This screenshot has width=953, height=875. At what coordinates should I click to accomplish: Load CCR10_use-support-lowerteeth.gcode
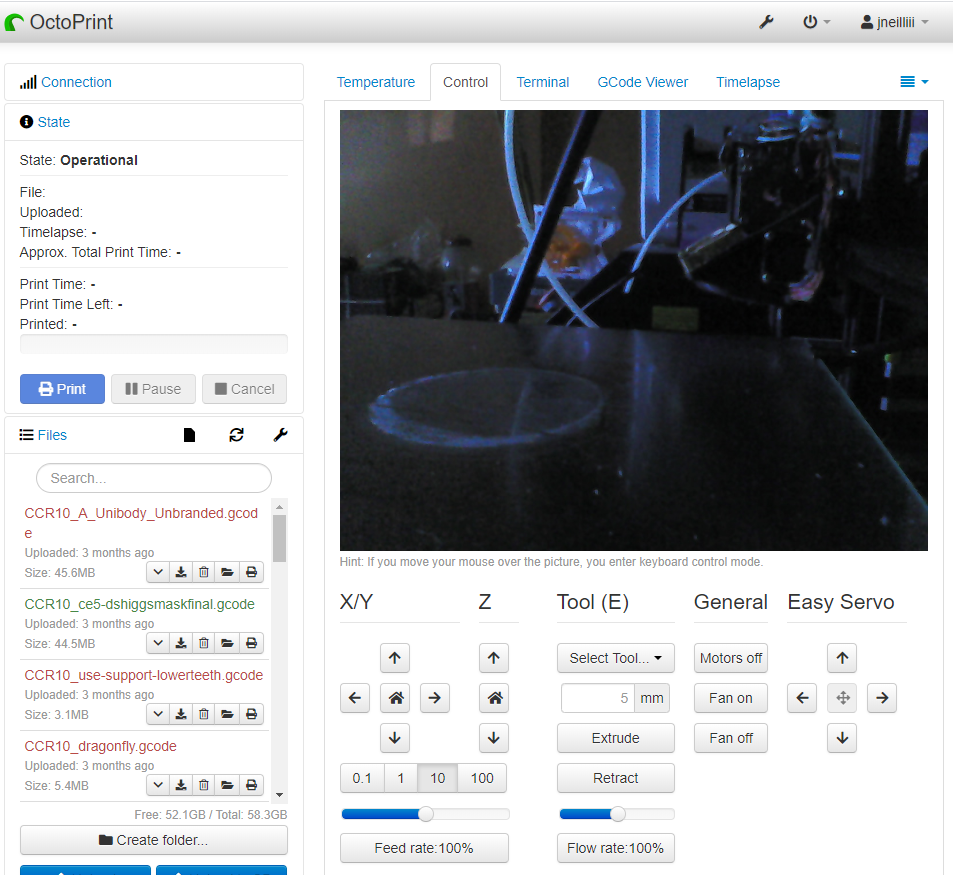227,715
